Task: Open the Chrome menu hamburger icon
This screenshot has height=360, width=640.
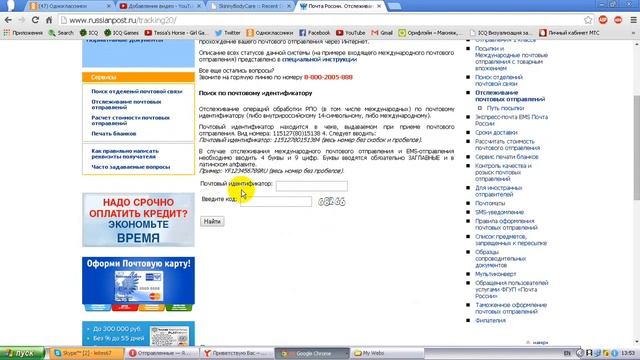Action: [x=633, y=20]
